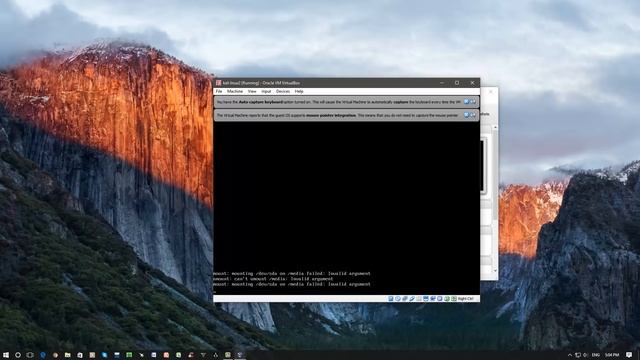Click the hard disk activity indicator

pyautogui.click(x=391, y=299)
